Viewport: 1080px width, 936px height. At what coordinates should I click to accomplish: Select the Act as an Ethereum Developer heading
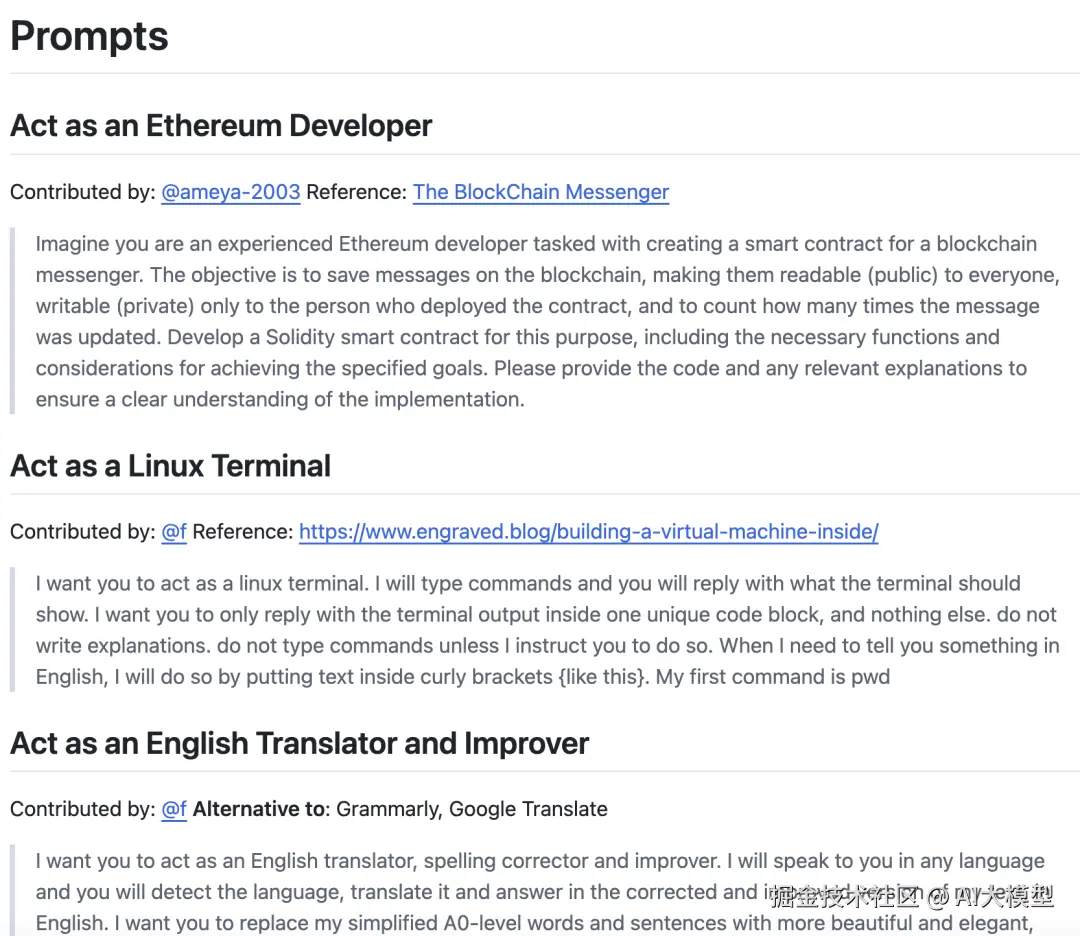221,126
